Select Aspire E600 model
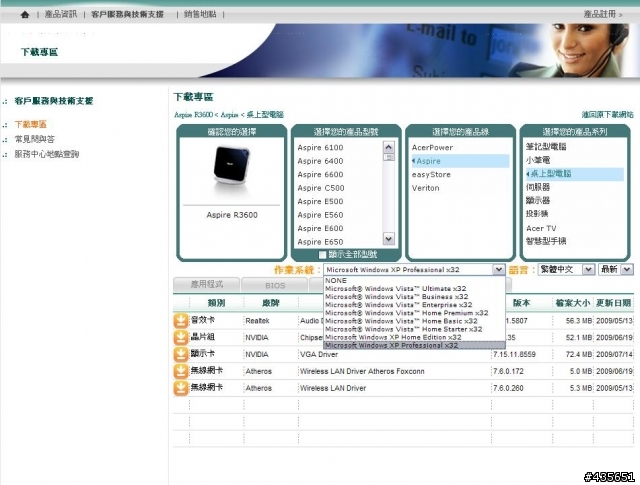The height and width of the screenshot is (485, 640). [320, 229]
